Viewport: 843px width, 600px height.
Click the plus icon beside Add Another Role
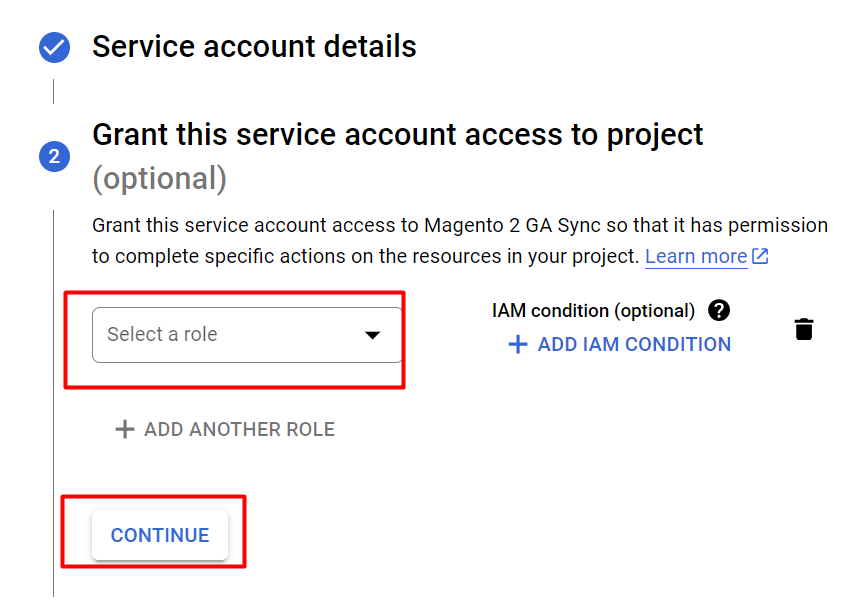pos(124,430)
